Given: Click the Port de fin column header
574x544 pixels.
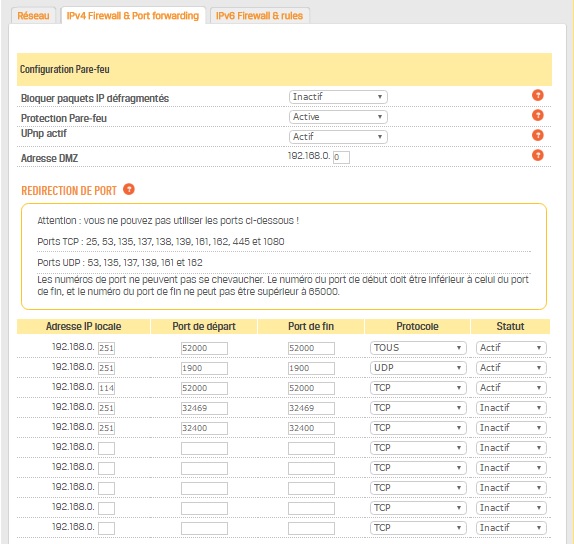Looking at the screenshot, I should (x=311, y=326).
